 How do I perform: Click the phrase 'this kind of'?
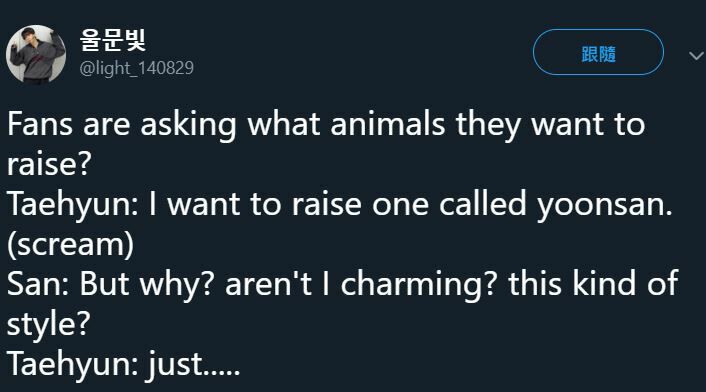point(593,283)
